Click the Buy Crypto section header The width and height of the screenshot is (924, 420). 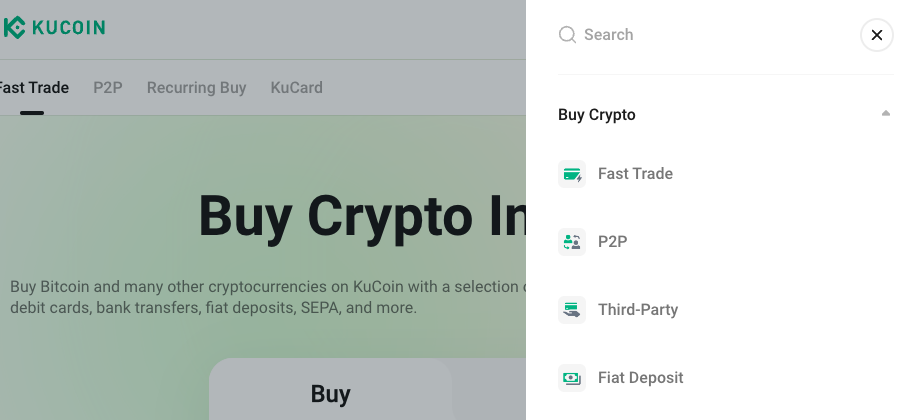[597, 115]
